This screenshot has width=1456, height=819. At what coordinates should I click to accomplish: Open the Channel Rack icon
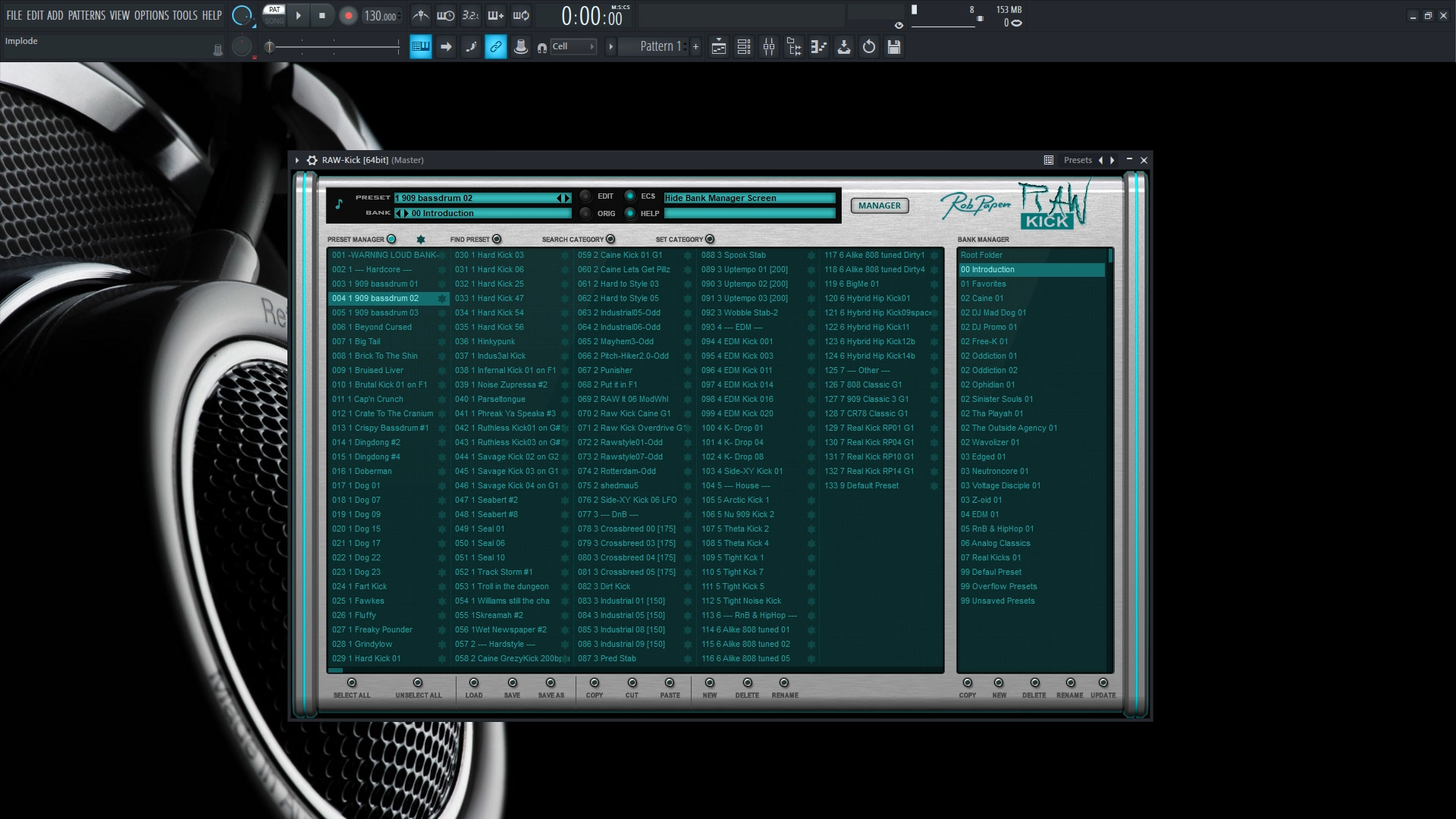coord(744,47)
